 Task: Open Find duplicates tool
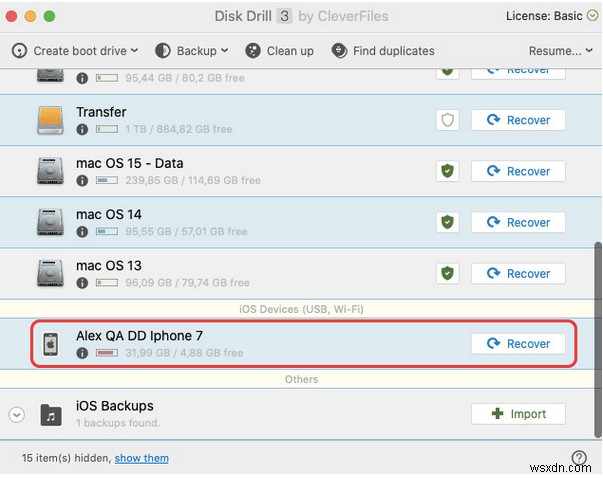[383, 51]
